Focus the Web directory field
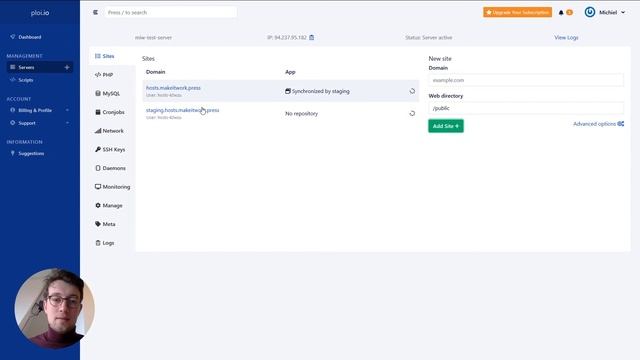640x360 pixels. coord(526,108)
